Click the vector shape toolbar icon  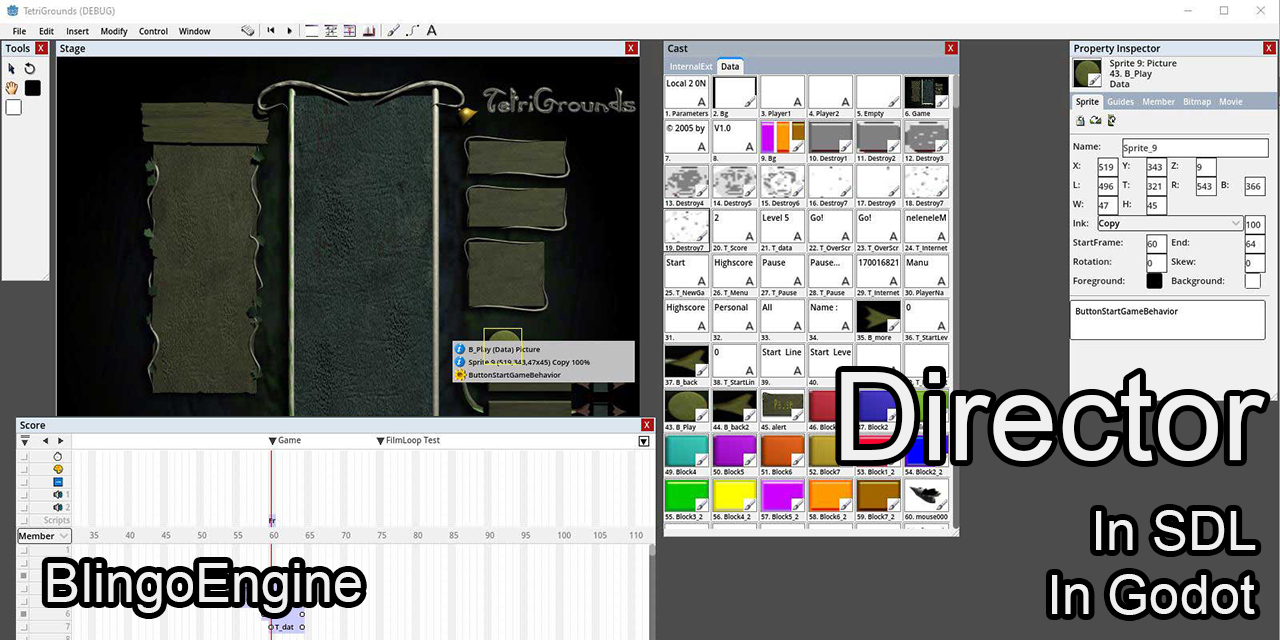413,31
